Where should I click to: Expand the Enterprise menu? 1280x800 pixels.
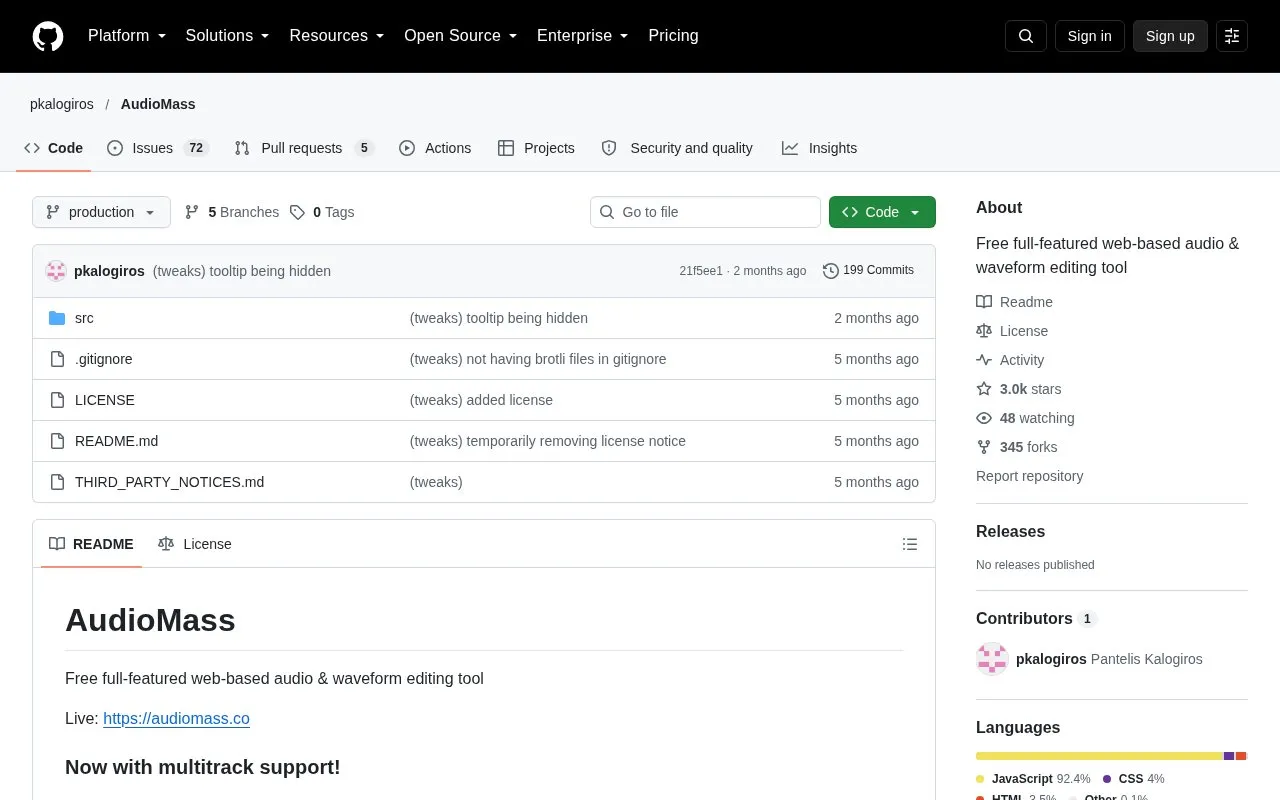pyautogui.click(x=583, y=36)
